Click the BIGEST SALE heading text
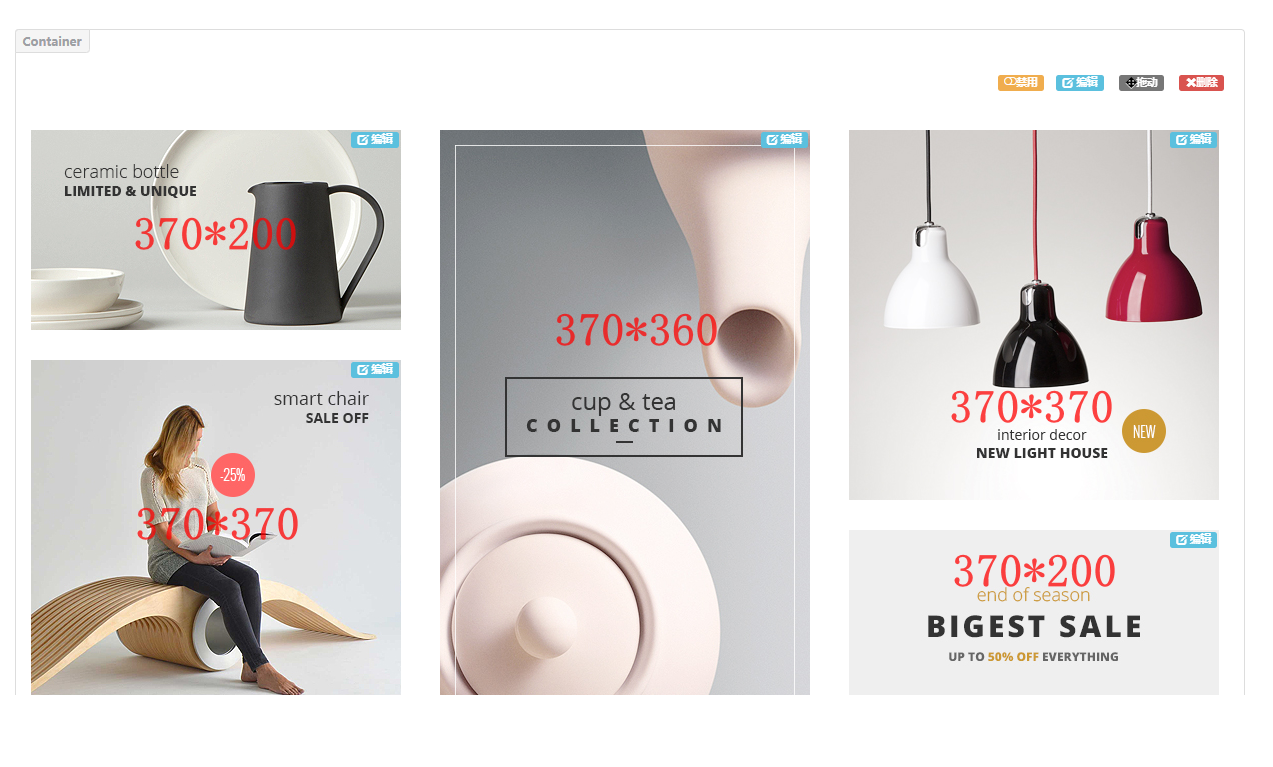This screenshot has height=767, width=1273. coord(1034,627)
